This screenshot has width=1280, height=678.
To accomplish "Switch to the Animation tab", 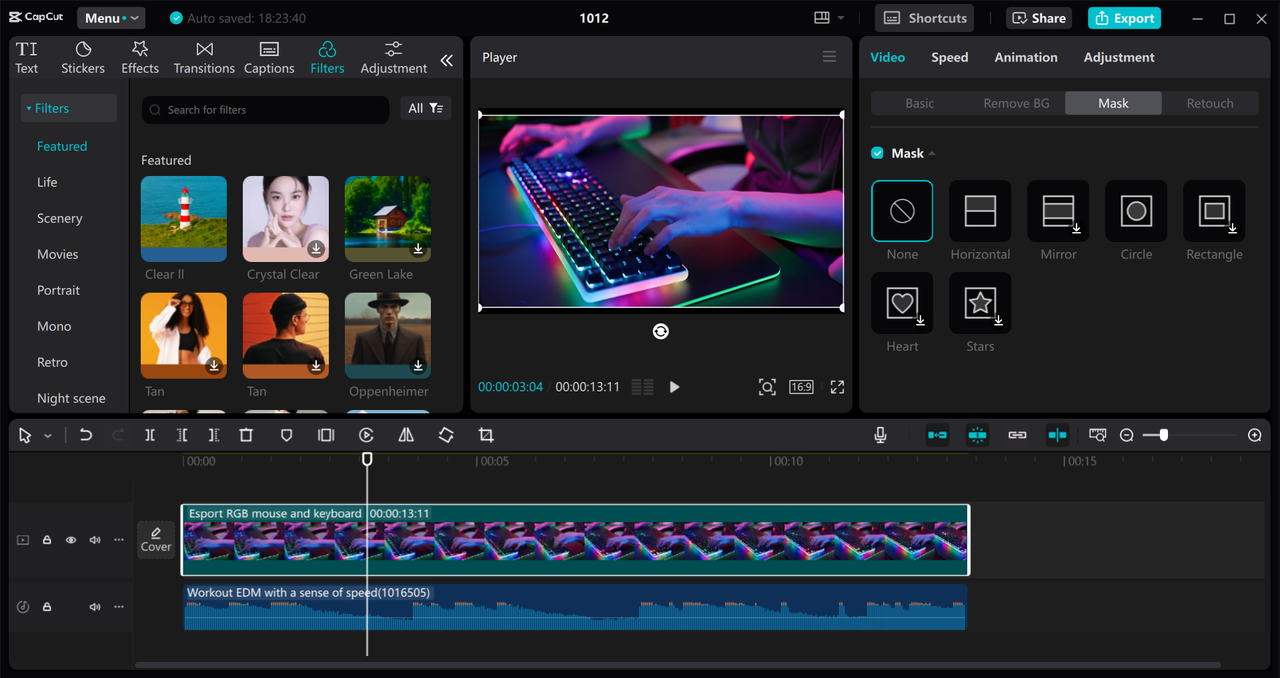I will pyautogui.click(x=1026, y=57).
